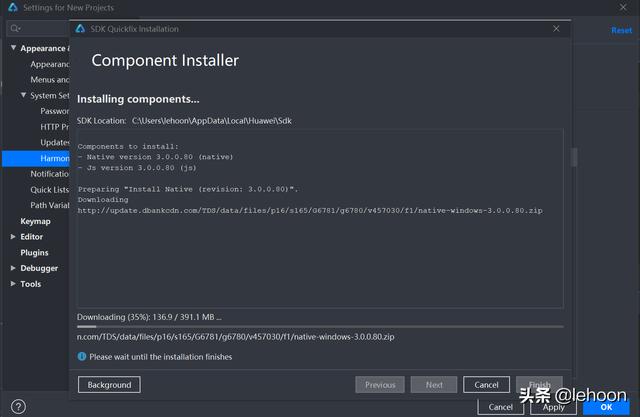Viewport: 640px width, 417px height.
Task: Expand the Tools settings node
Action: click(13, 284)
